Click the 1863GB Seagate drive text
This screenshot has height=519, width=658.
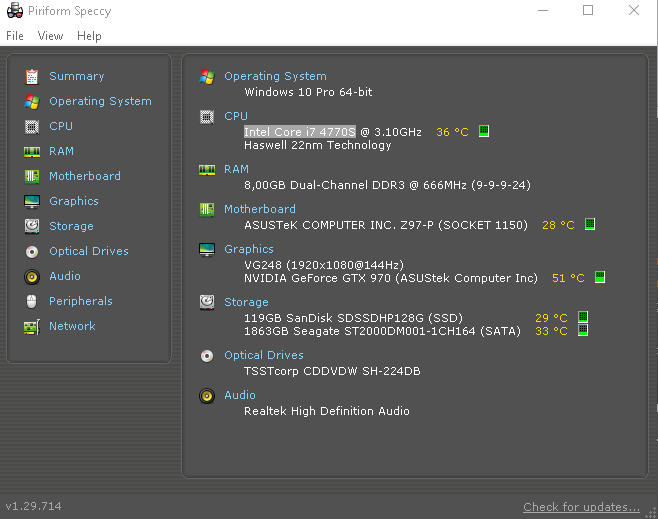pos(382,331)
